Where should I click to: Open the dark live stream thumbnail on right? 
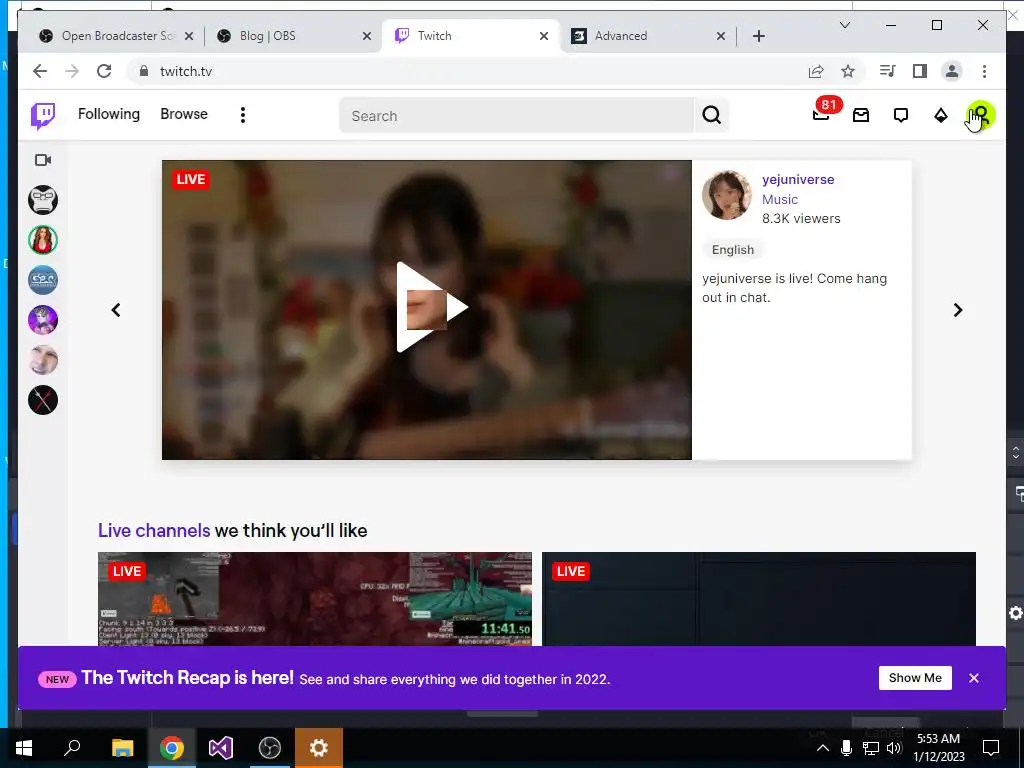759,599
